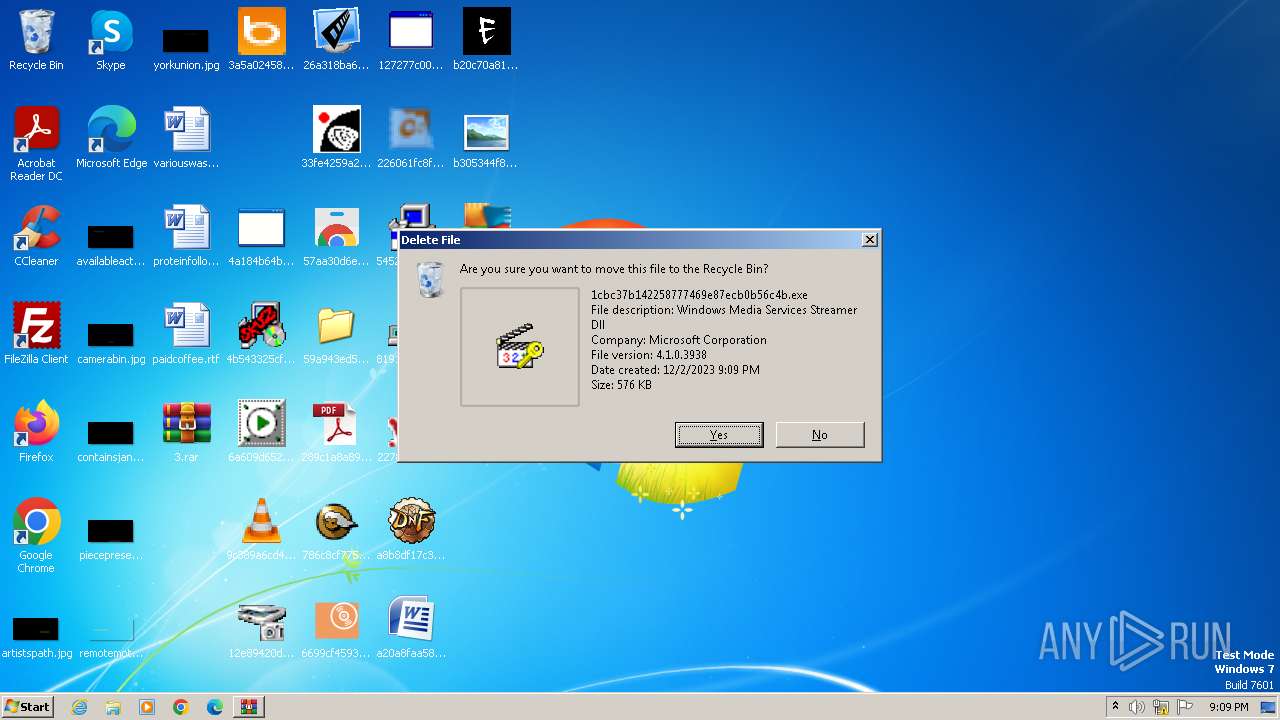Select 289c1a8a89 PDF file icon

coord(336,432)
